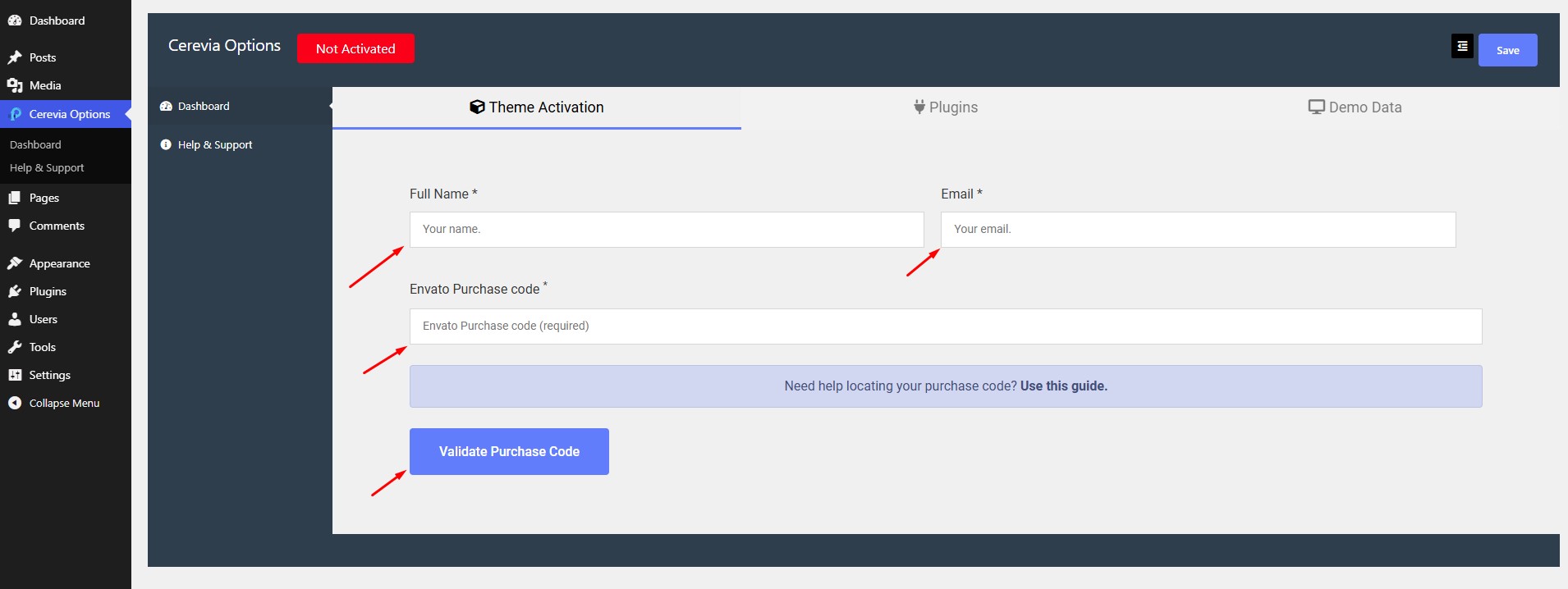Click the Plugins plug icon in sidebar
The width and height of the screenshot is (1568, 589).
click(x=15, y=291)
